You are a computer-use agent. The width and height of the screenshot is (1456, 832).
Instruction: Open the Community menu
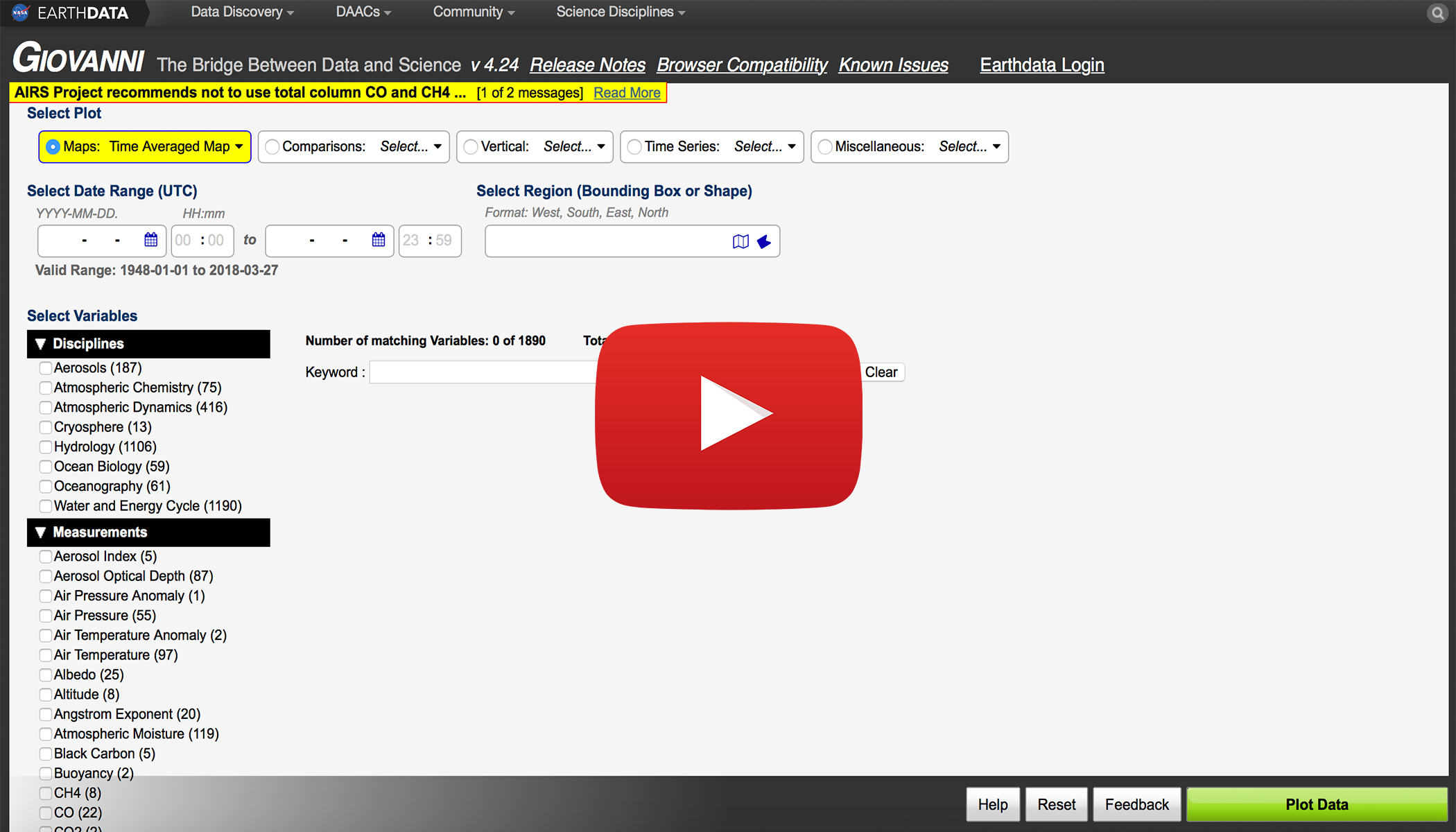[x=474, y=12]
